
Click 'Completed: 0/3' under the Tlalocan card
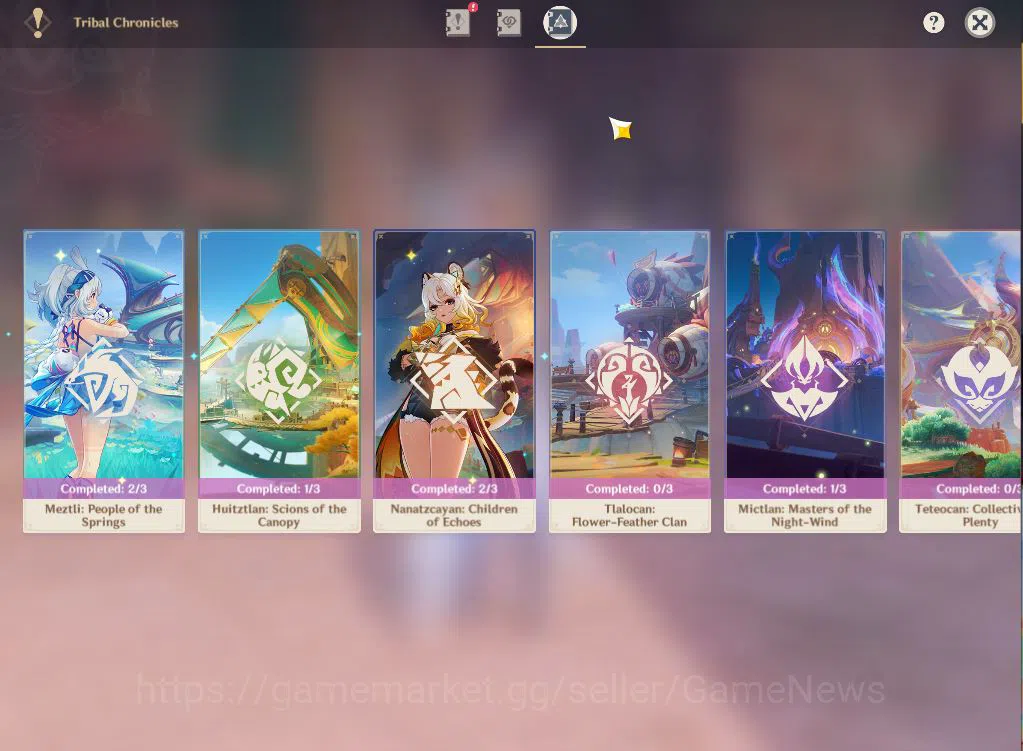(629, 489)
